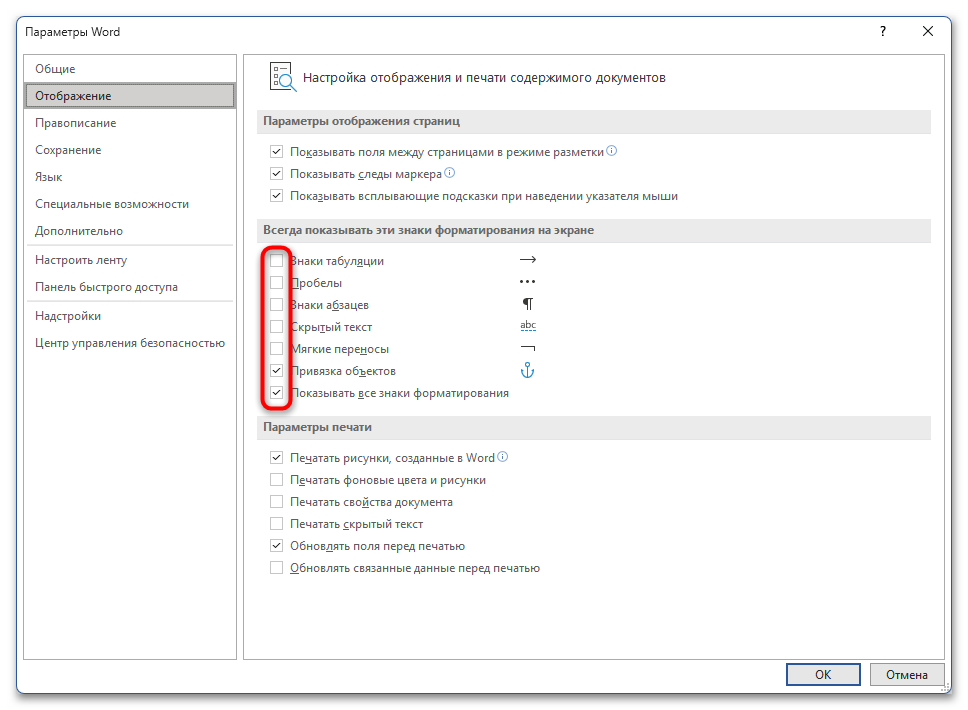Enable "Печатать фоновые цвета и рисунки"
The width and height of the screenshot is (968, 710).
click(277, 480)
